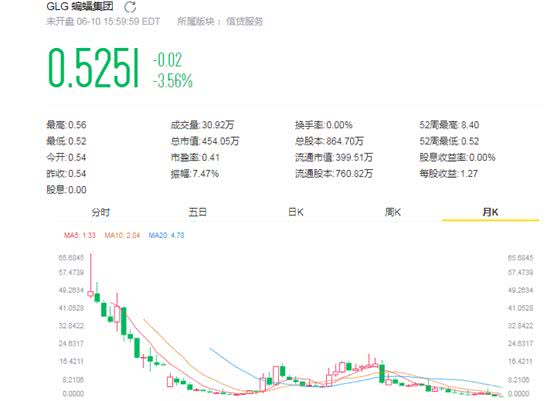
Task: Switch to the 五日 chart tab
Action: click(198, 212)
